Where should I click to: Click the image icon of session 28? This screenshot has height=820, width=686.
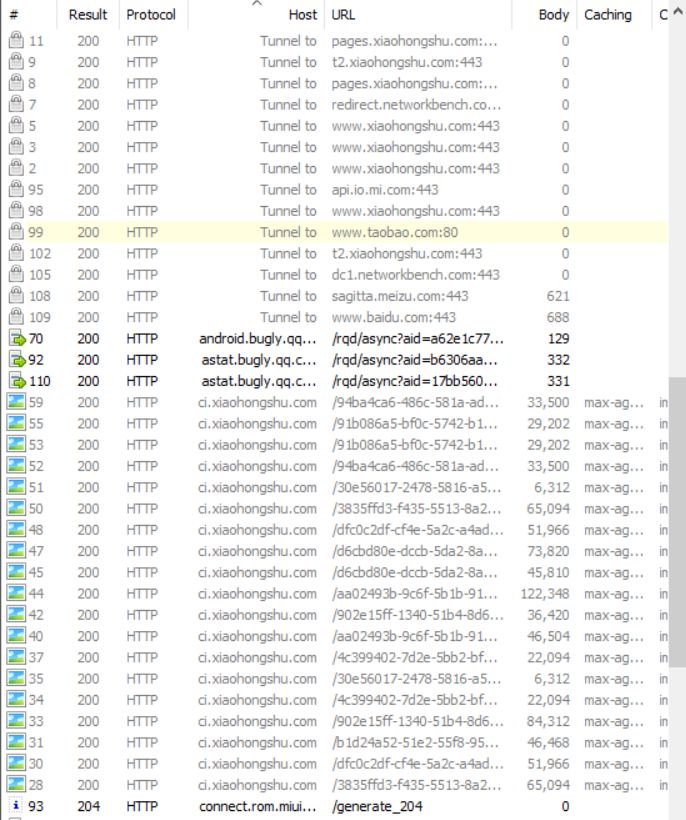tap(16, 784)
